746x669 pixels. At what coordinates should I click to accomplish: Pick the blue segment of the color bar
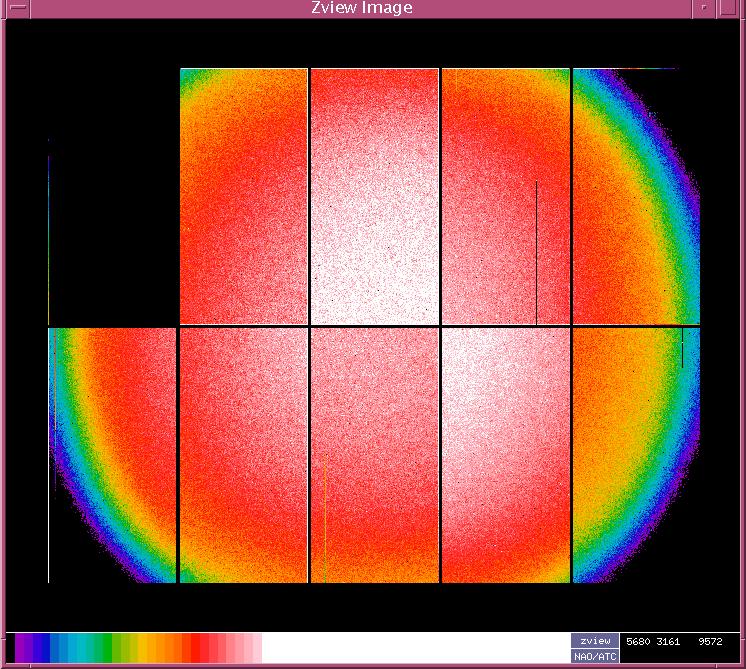60,648
